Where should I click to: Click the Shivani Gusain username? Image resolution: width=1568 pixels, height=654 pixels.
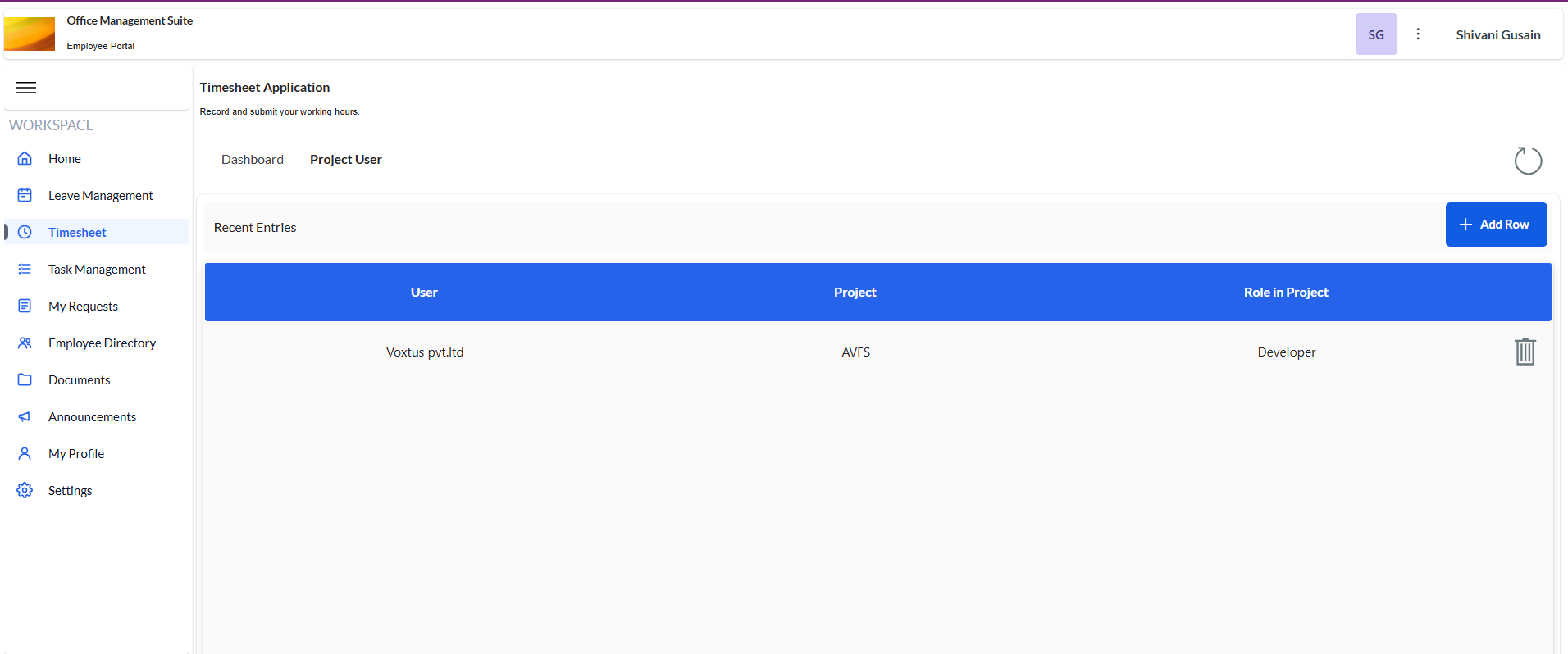pos(1498,34)
